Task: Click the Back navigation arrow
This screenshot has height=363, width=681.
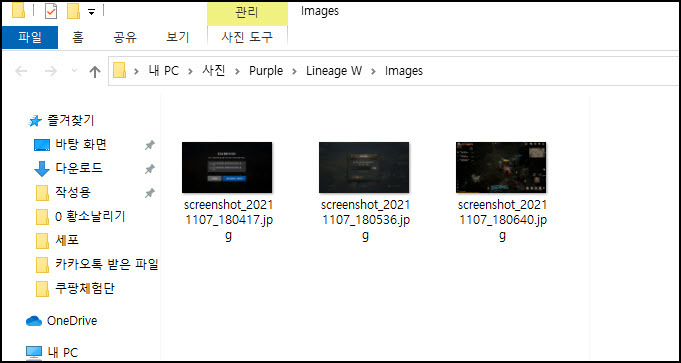Action: [22, 71]
